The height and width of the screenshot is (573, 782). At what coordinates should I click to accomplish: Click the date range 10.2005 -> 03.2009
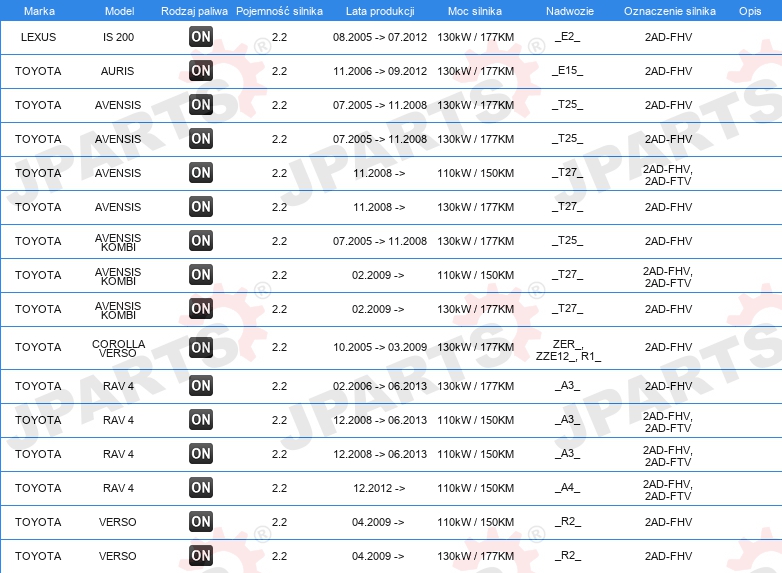coord(380,347)
